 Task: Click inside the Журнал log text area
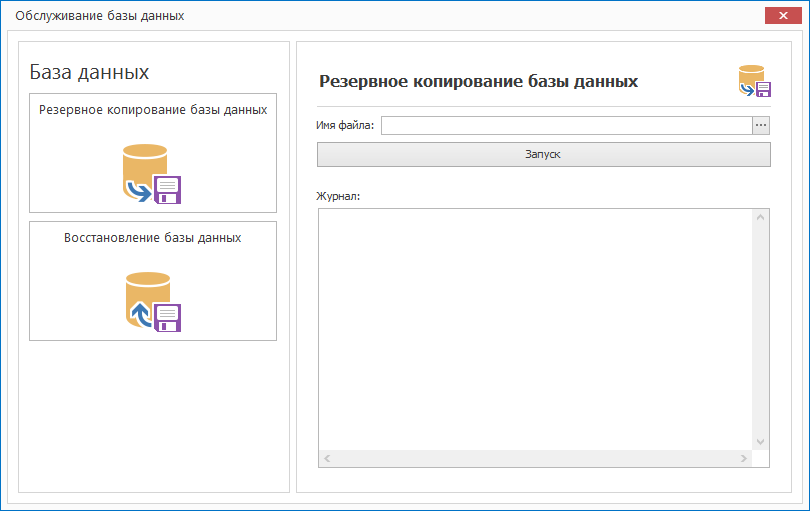[535, 330]
